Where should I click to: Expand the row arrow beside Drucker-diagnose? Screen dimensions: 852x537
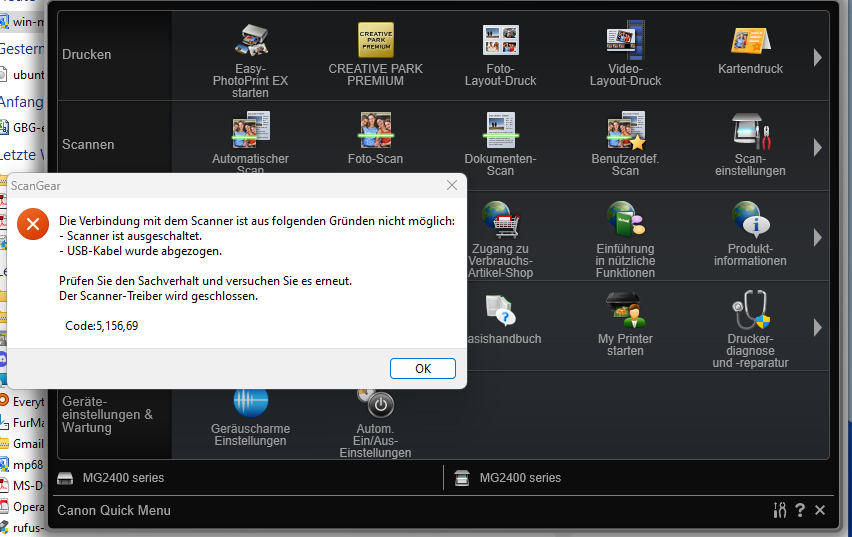(x=818, y=328)
